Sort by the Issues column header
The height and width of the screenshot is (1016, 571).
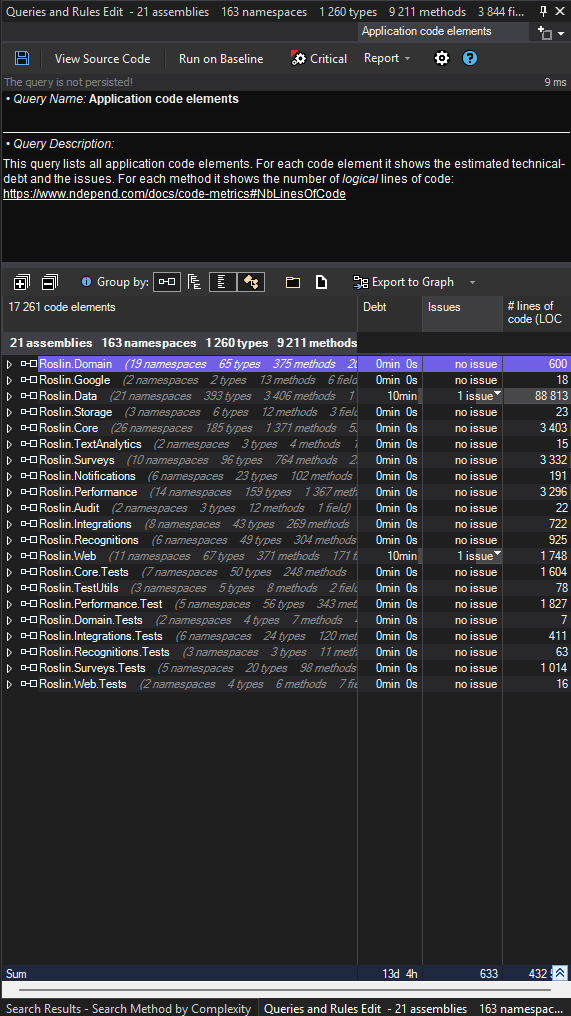click(463, 314)
